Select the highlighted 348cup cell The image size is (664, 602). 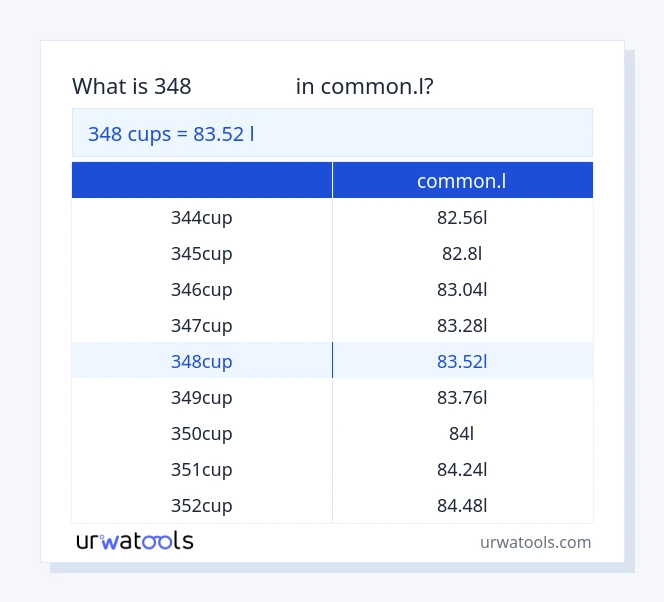[202, 361]
